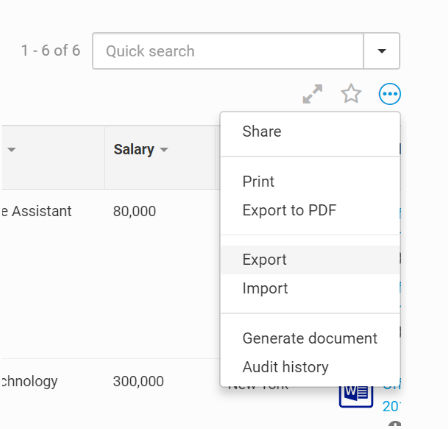This screenshot has width=448, height=429.
Task: Click the 80,000 salary cell
Action: tap(134, 211)
